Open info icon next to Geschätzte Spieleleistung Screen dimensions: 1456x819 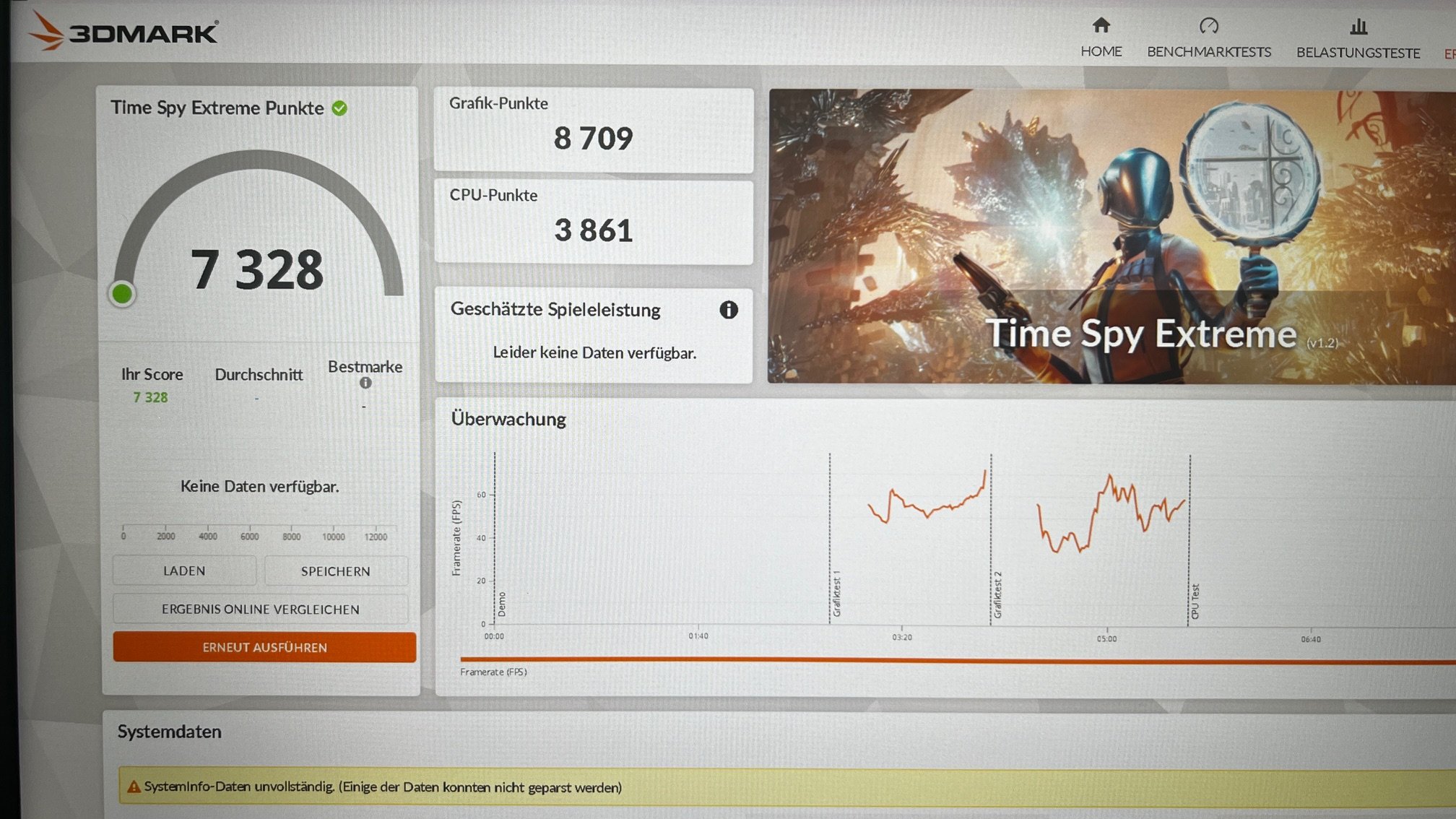[728, 310]
